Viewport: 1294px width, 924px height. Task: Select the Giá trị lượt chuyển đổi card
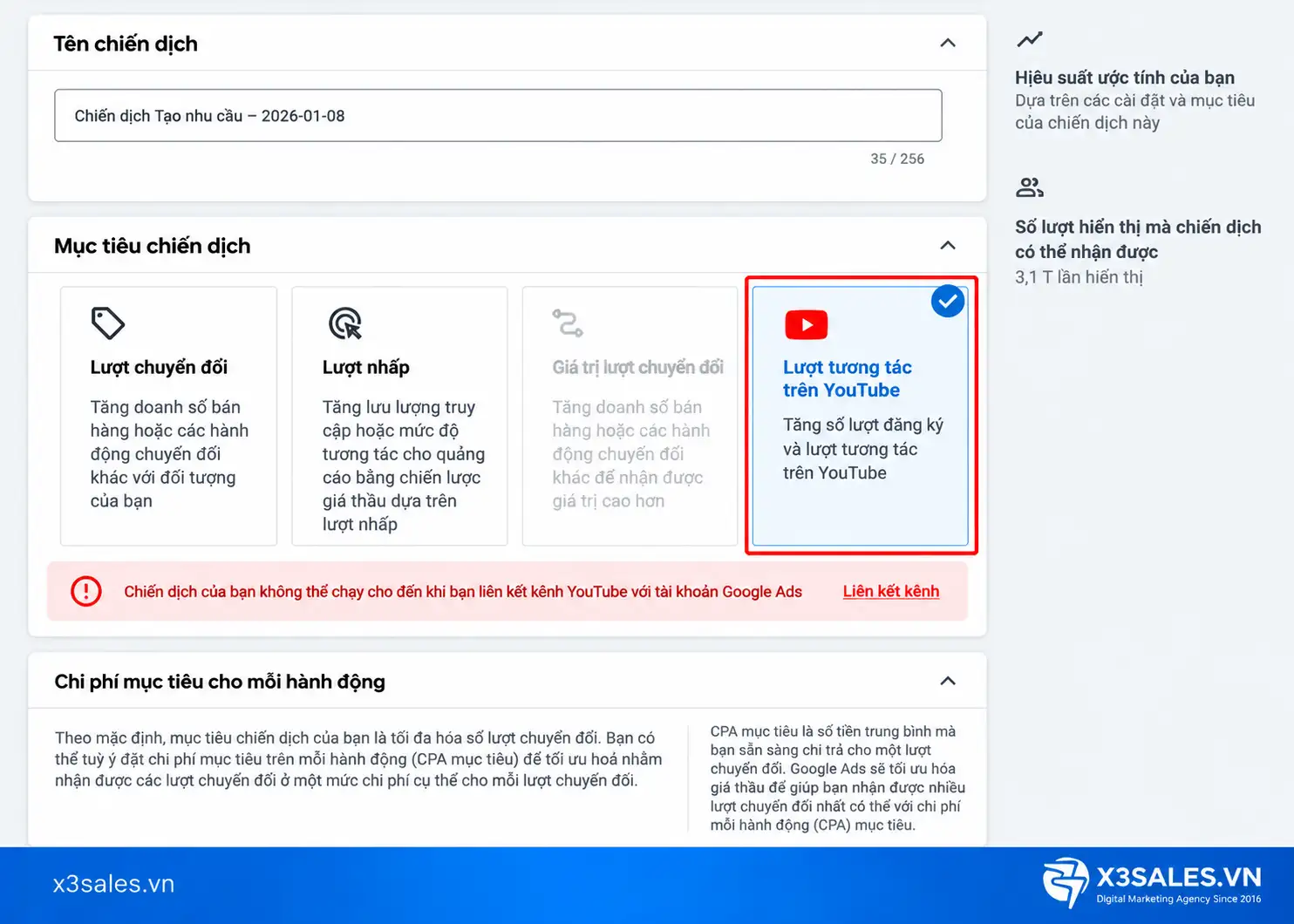point(630,416)
